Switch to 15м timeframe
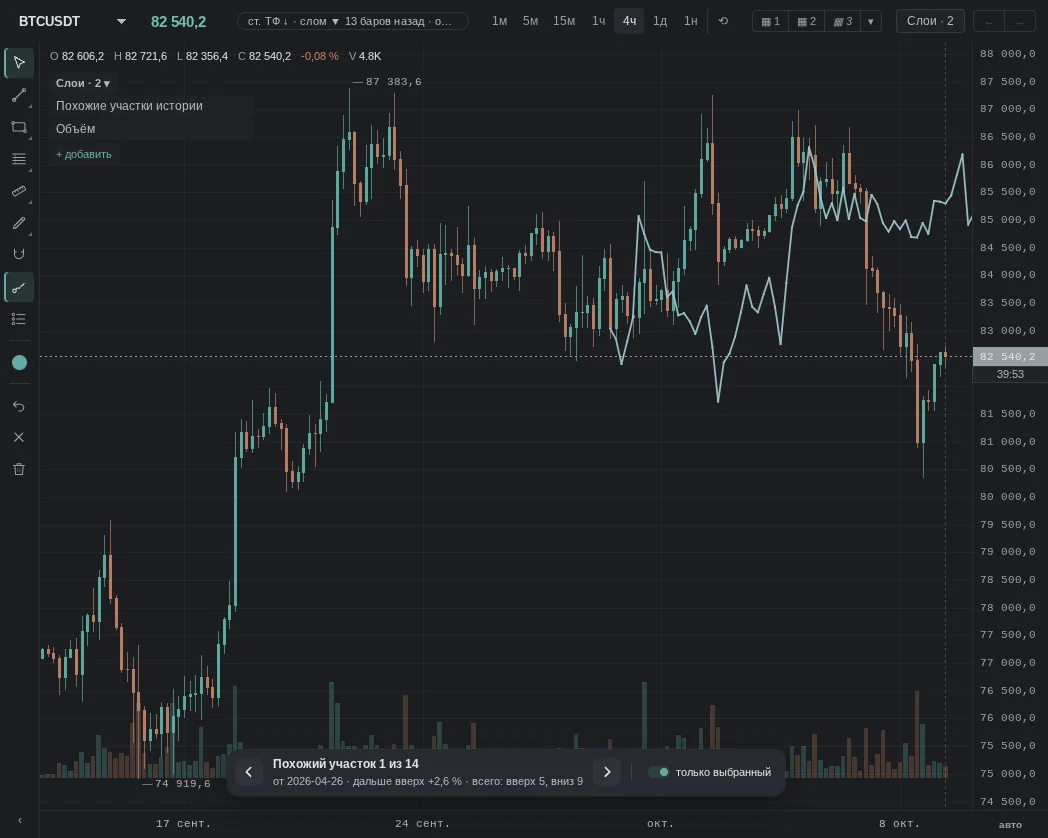 tap(563, 21)
